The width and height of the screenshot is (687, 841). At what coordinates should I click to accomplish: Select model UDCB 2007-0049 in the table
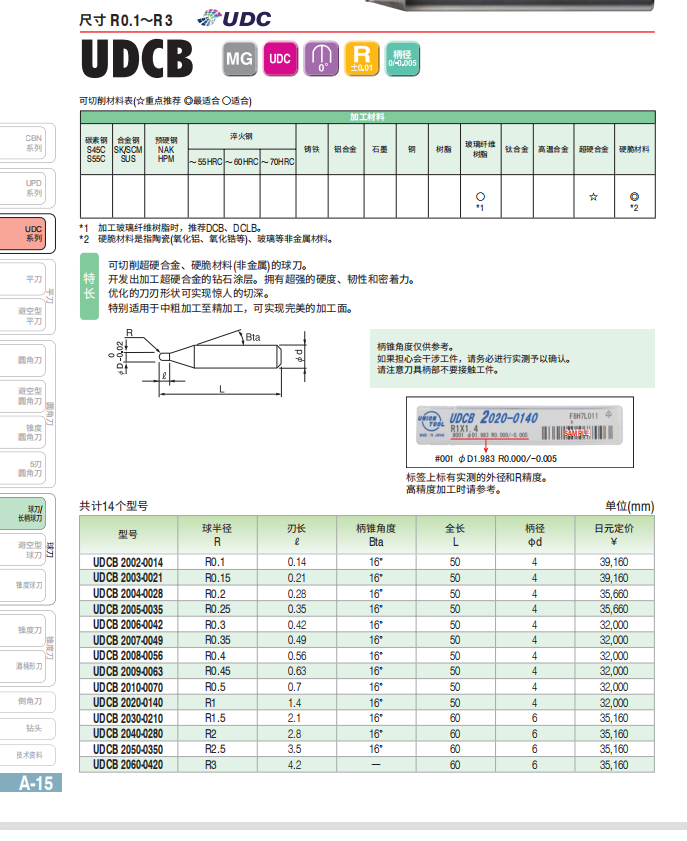[x=128, y=640]
